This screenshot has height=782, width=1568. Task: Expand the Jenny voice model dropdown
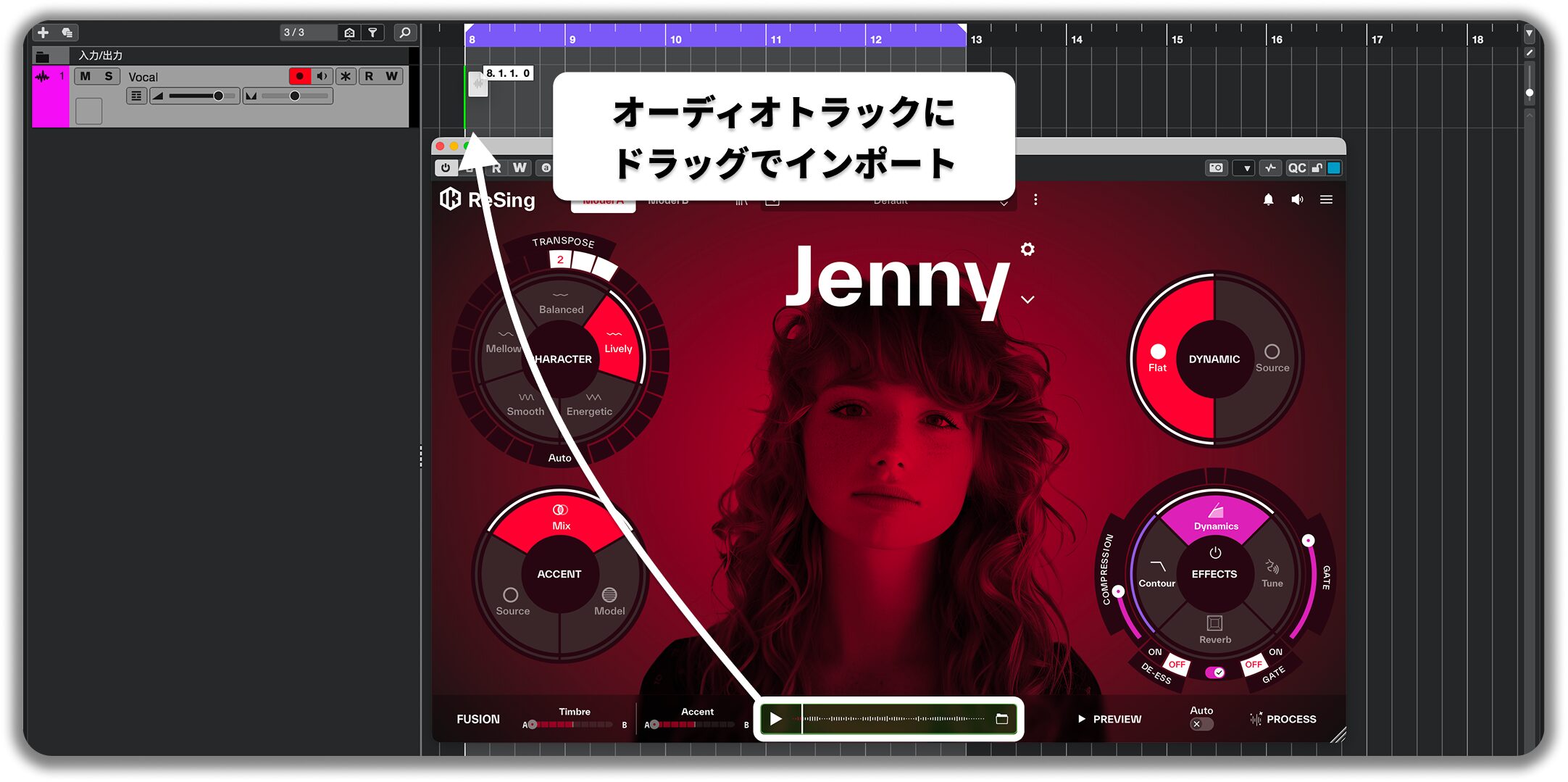1027,299
